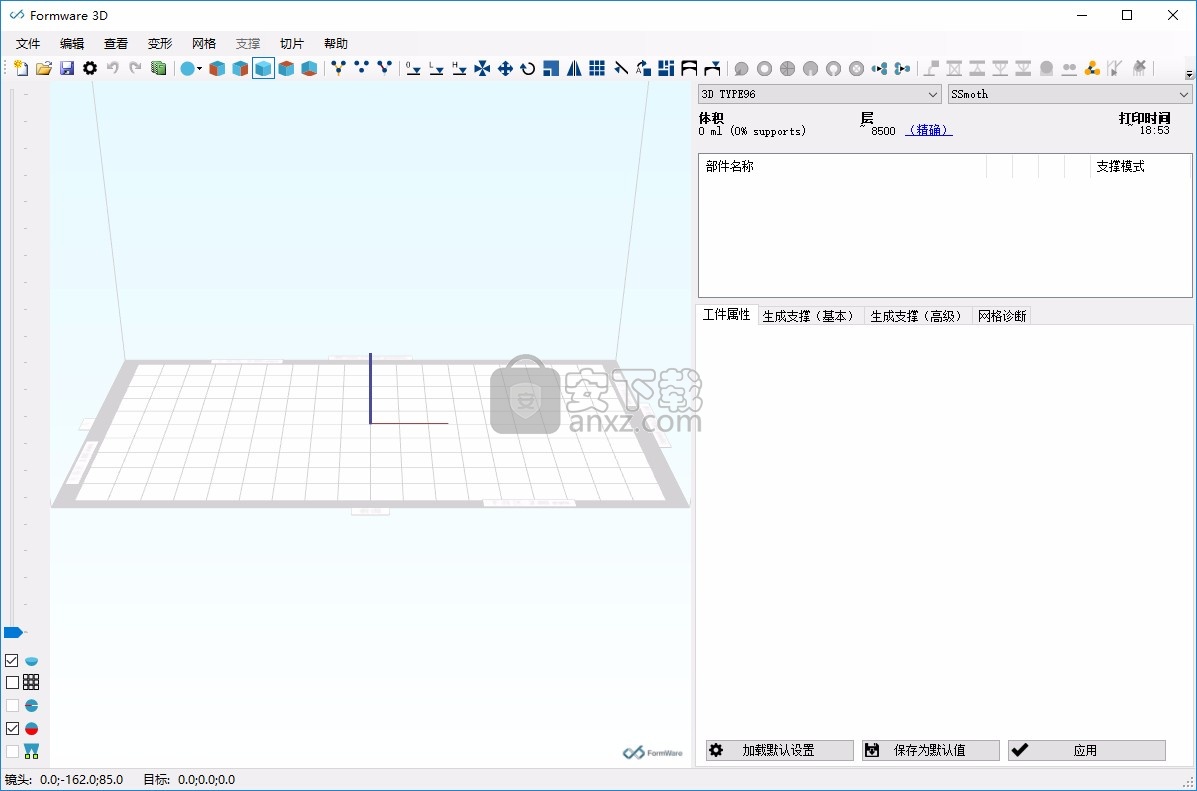Click the 部件名称 column header

point(730,166)
